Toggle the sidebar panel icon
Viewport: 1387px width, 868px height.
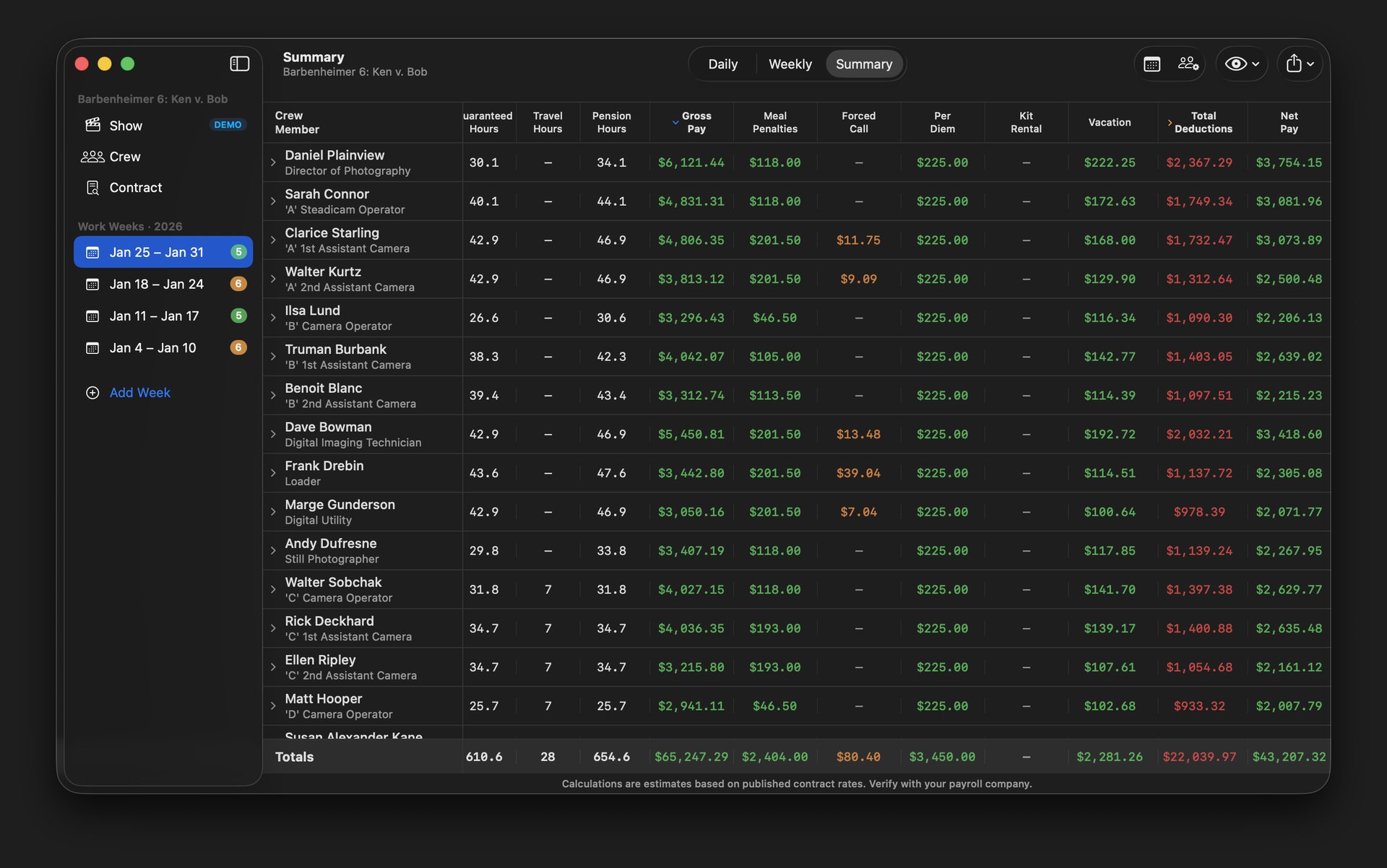coord(239,64)
